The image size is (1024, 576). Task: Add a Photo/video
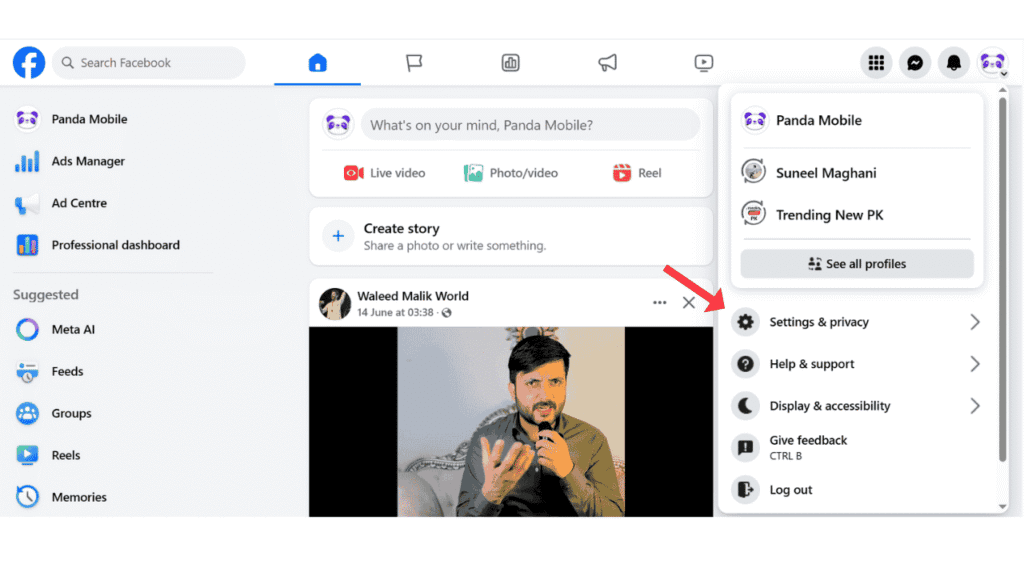(511, 173)
